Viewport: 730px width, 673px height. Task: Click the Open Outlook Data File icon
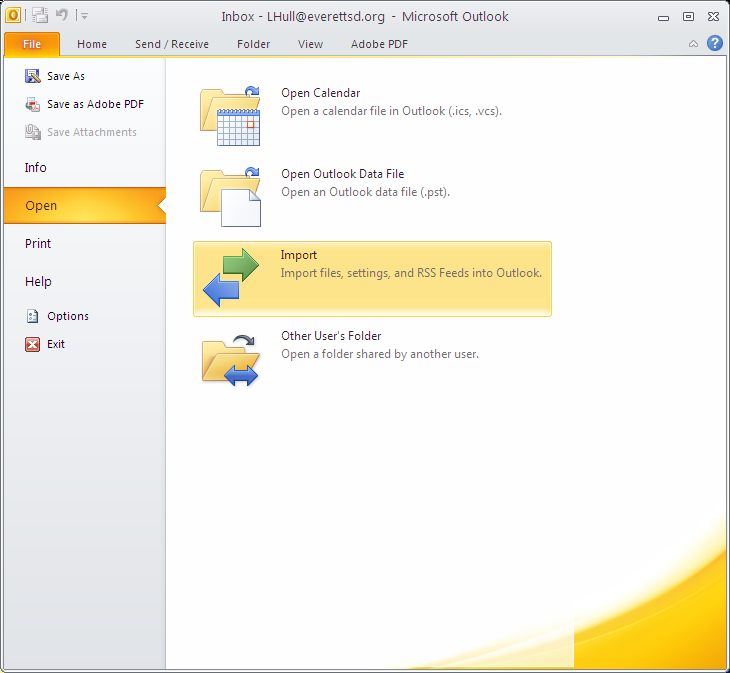230,197
